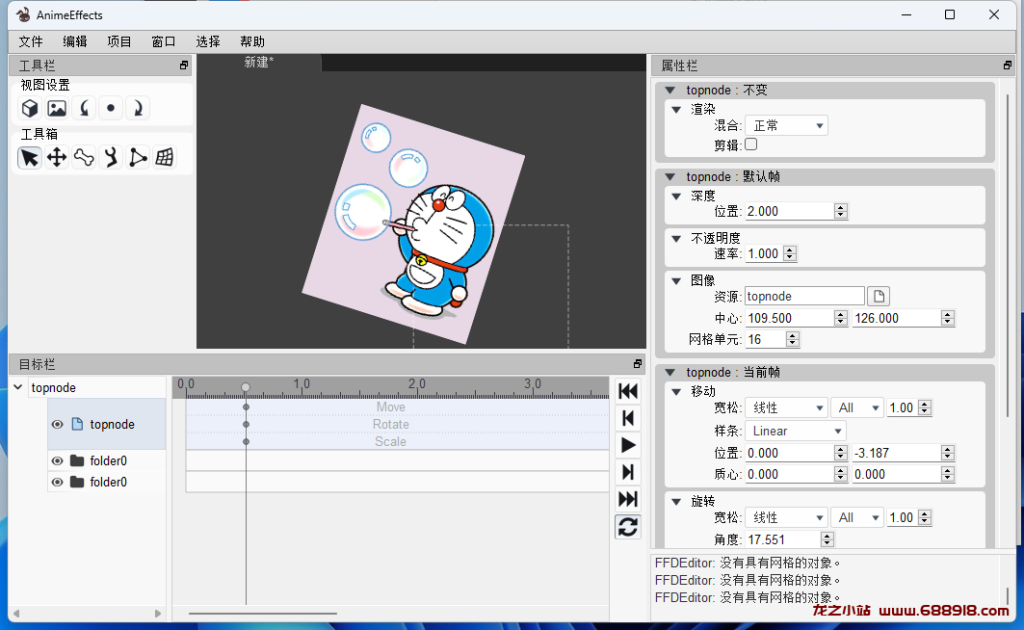The image size is (1024, 630).
Task: Select the pose tool in the toolbox
Action: (111, 157)
